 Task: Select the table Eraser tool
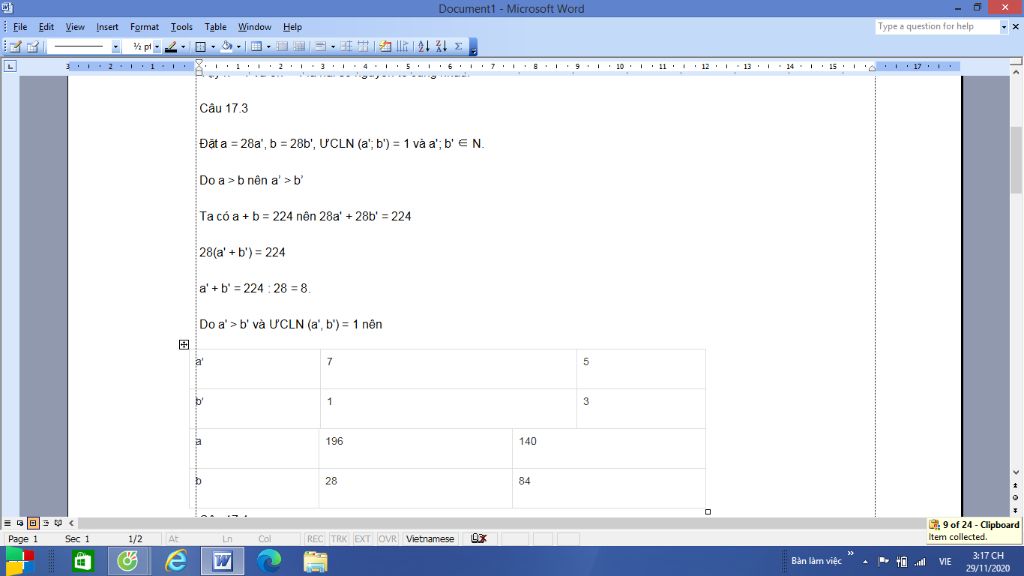point(32,46)
